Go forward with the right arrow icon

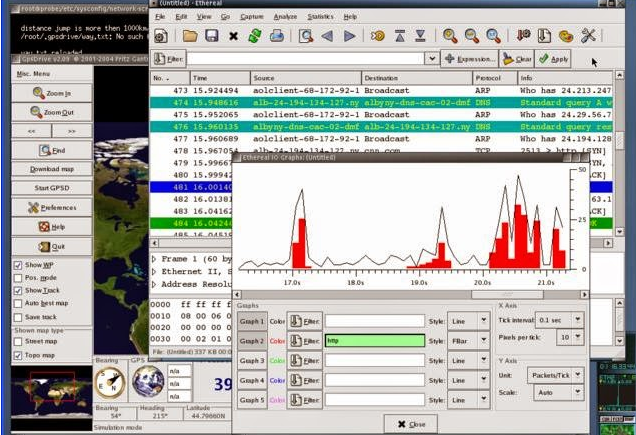tap(349, 36)
